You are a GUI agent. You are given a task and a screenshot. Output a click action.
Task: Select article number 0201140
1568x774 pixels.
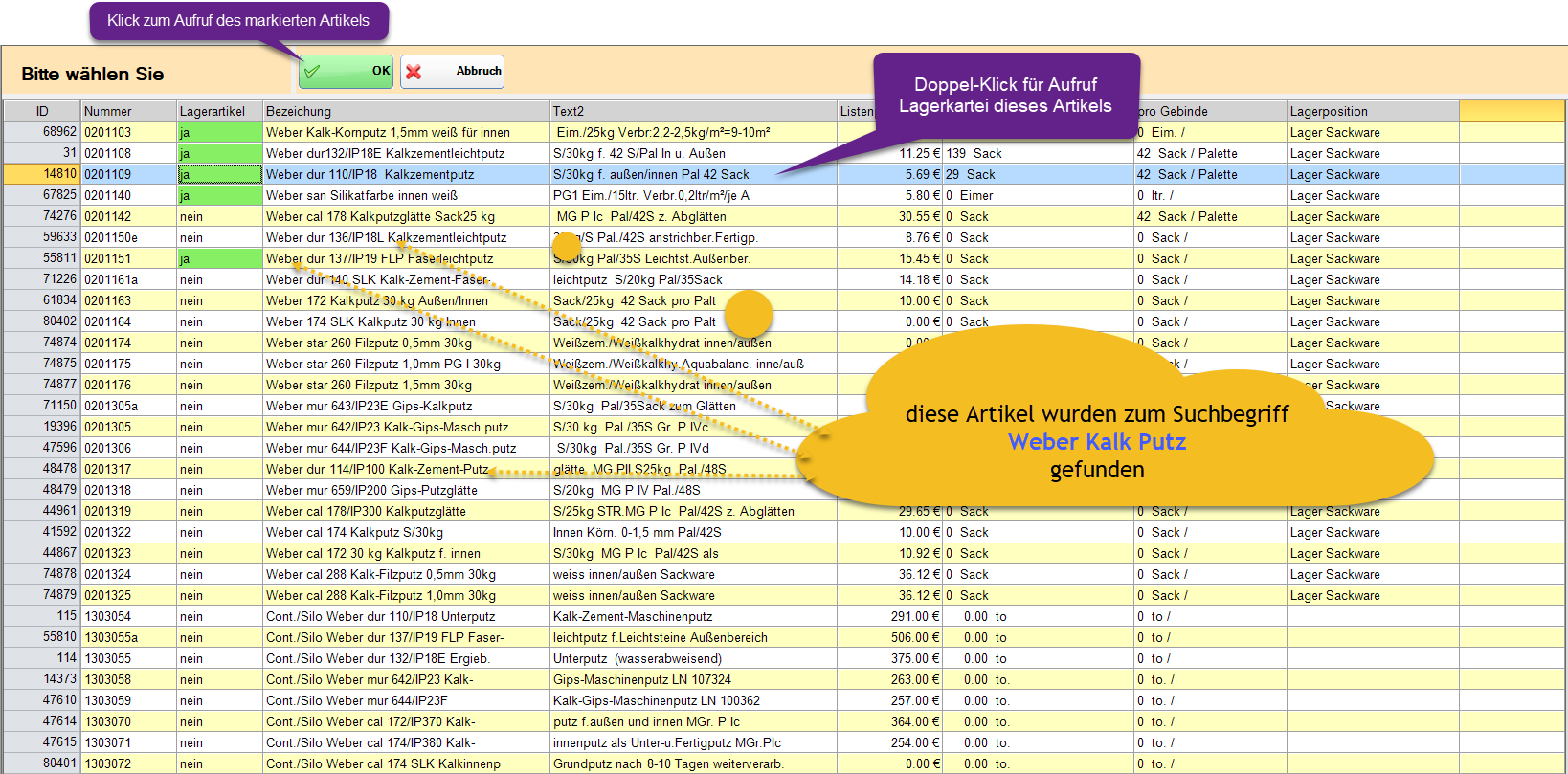pyautogui.click(x=129, y=195)
